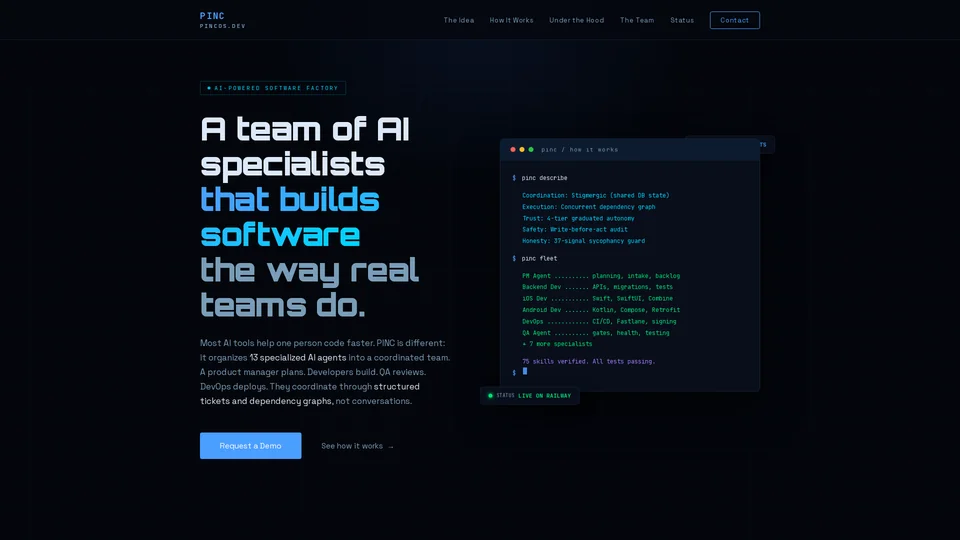Click the PM Agent row in terminal
Viewport: 960px width, 540px height.
[601, 276]
